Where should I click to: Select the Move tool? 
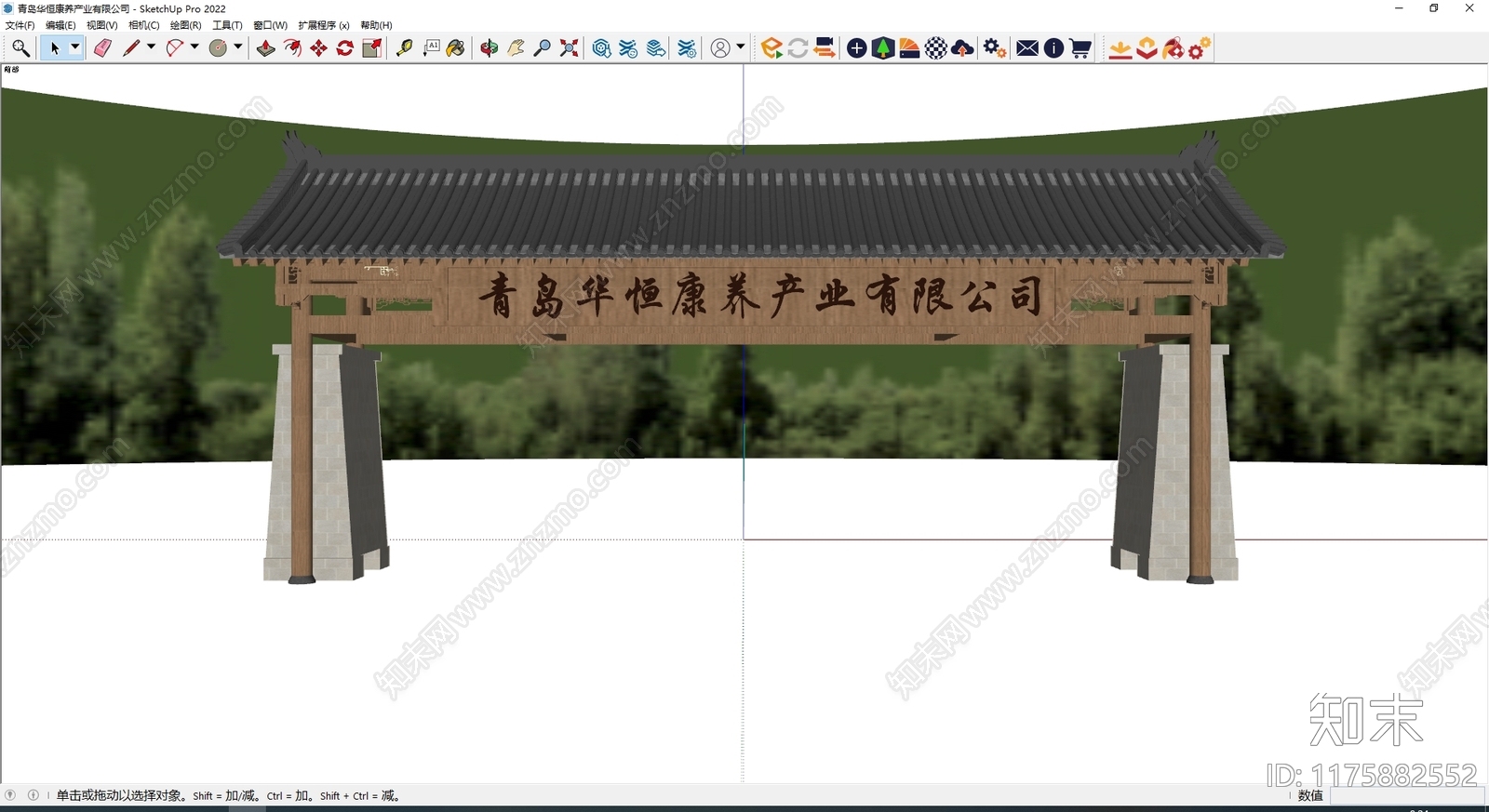(x=318, y=48)
